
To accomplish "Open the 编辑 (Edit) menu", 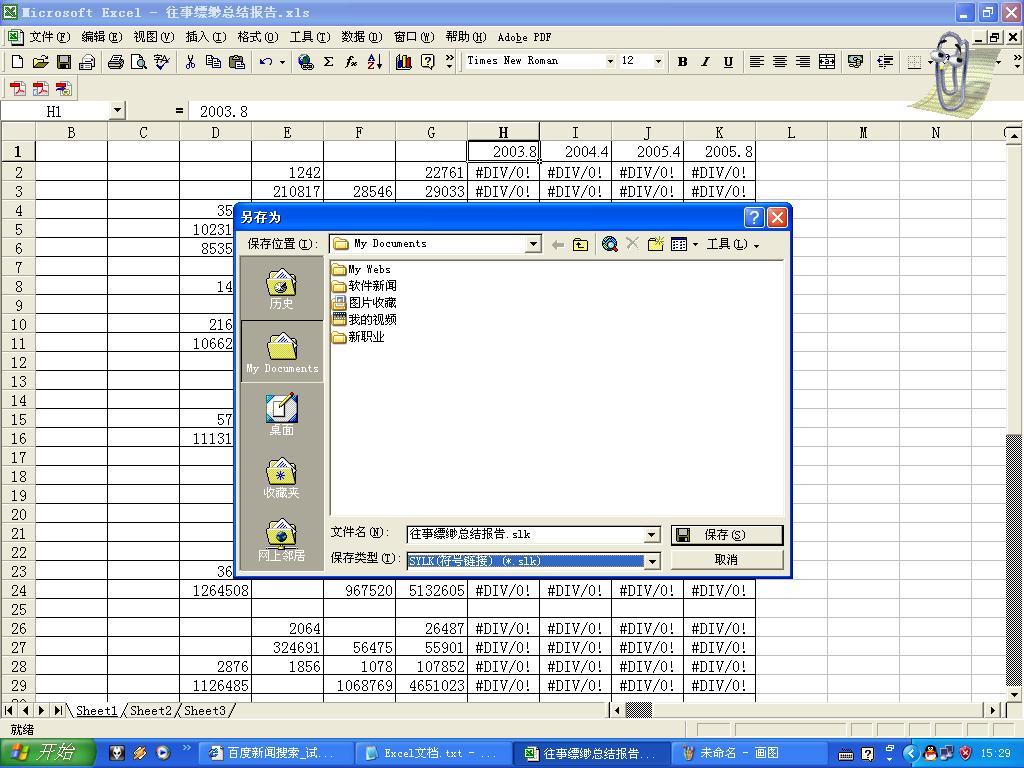I will (101, 37).
